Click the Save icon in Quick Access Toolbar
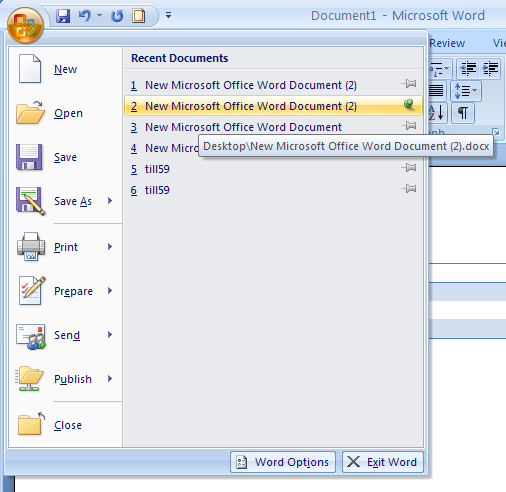This screenshot has height=492, width=506. [x=63, y=16]
